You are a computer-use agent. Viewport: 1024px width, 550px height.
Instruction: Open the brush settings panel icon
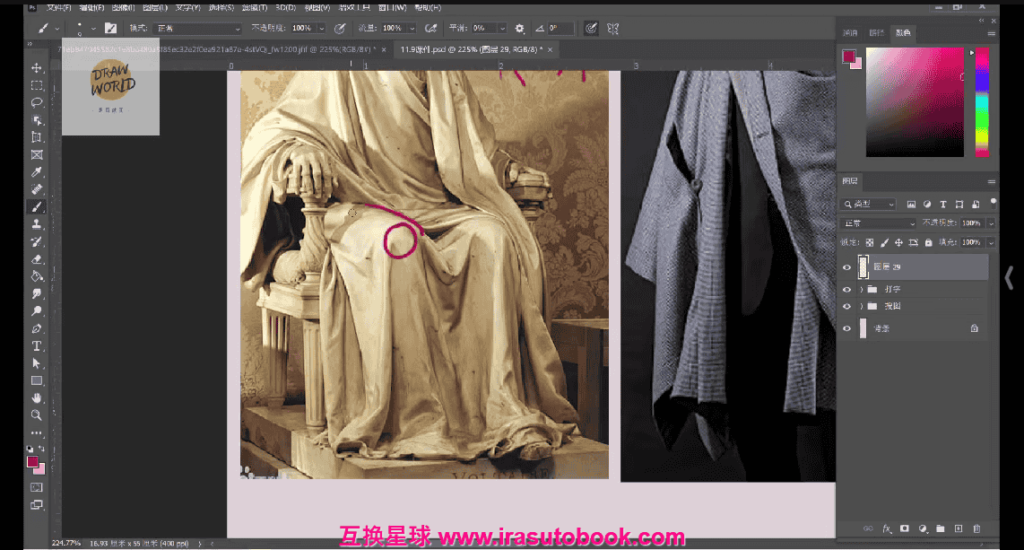[110, 28]
